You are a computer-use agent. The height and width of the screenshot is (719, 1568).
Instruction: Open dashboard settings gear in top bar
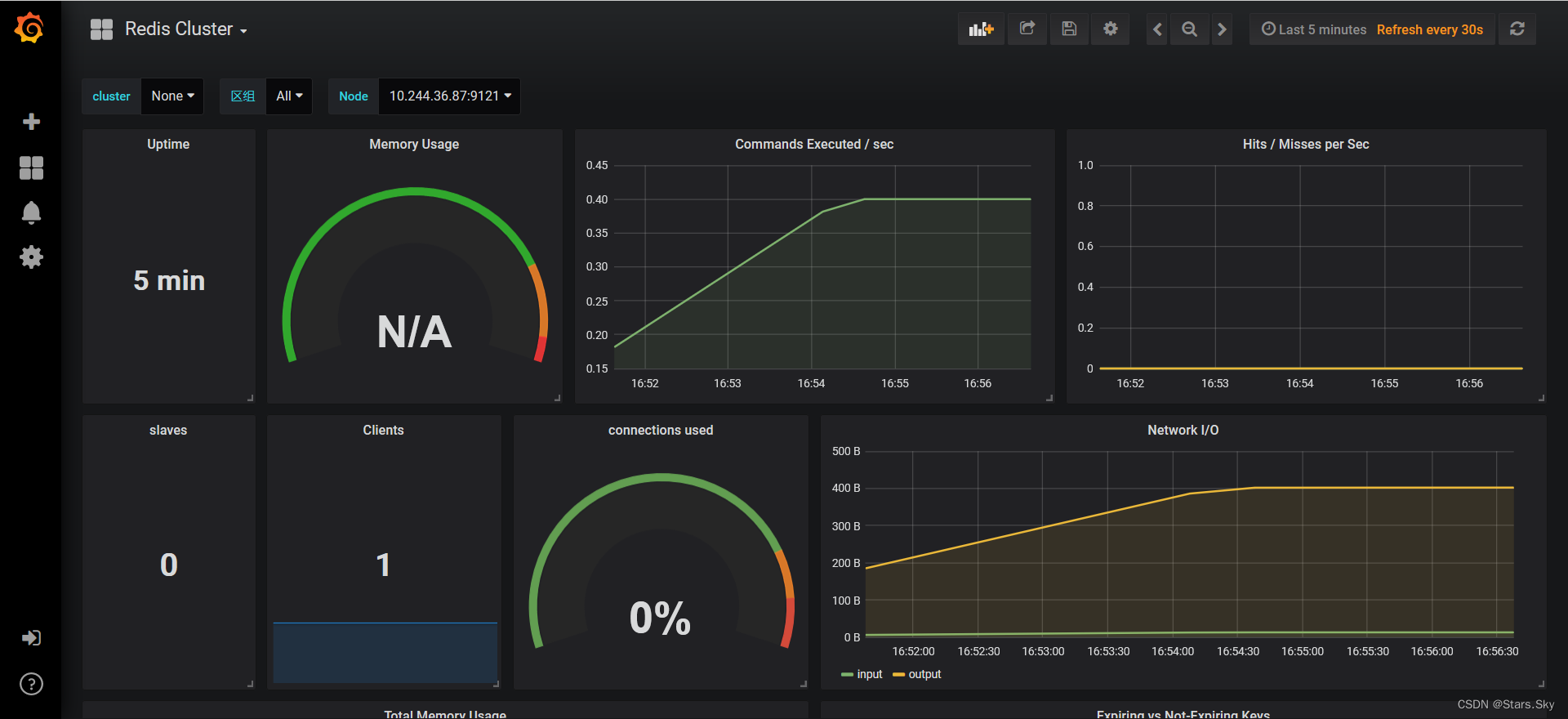[1111, 29]
